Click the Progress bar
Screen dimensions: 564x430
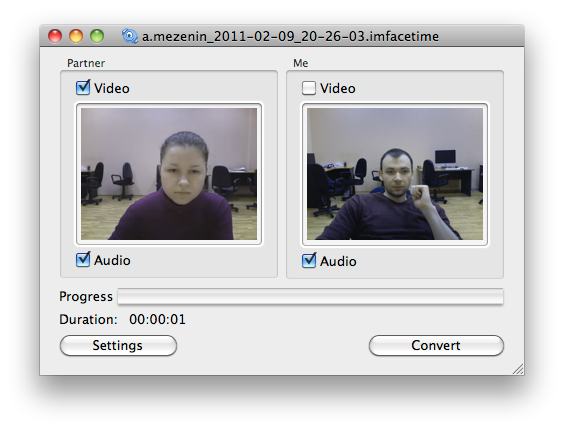click(310, 297)
